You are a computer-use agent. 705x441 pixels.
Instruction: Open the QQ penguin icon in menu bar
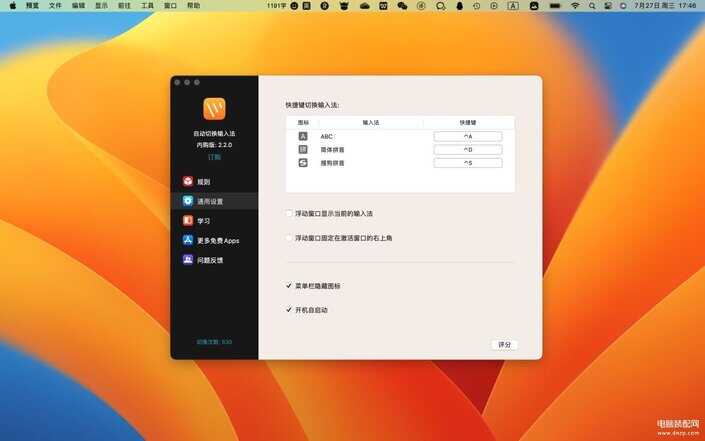coord(460,6)
